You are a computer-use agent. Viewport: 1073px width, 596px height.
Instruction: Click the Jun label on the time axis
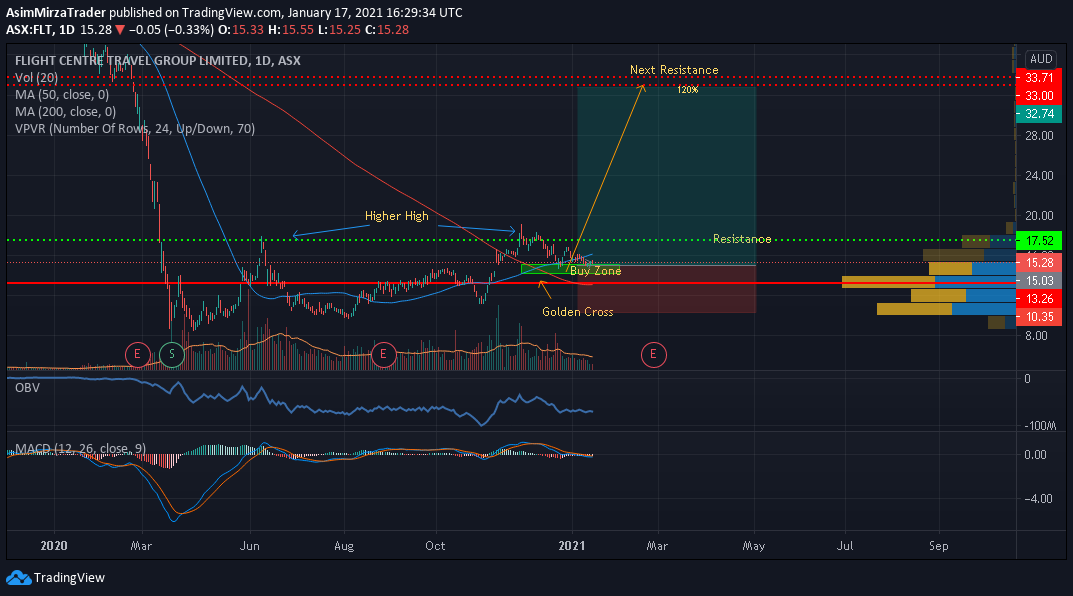(x=250, y=546)
